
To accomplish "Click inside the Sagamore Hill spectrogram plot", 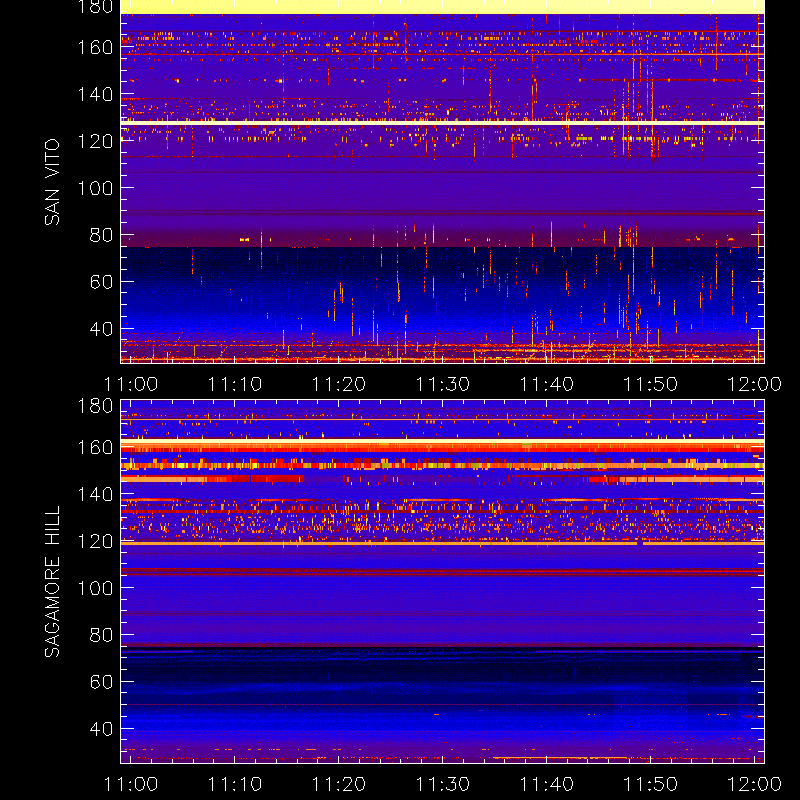I will (442, 582).
